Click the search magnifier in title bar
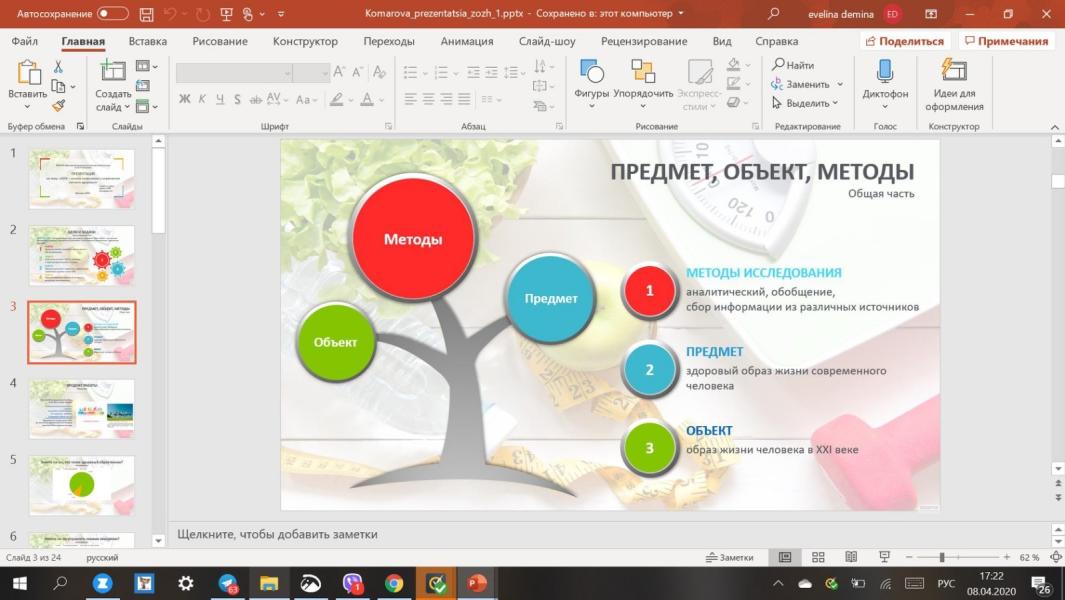This screenshot has height=600, width=1065. 773,14
